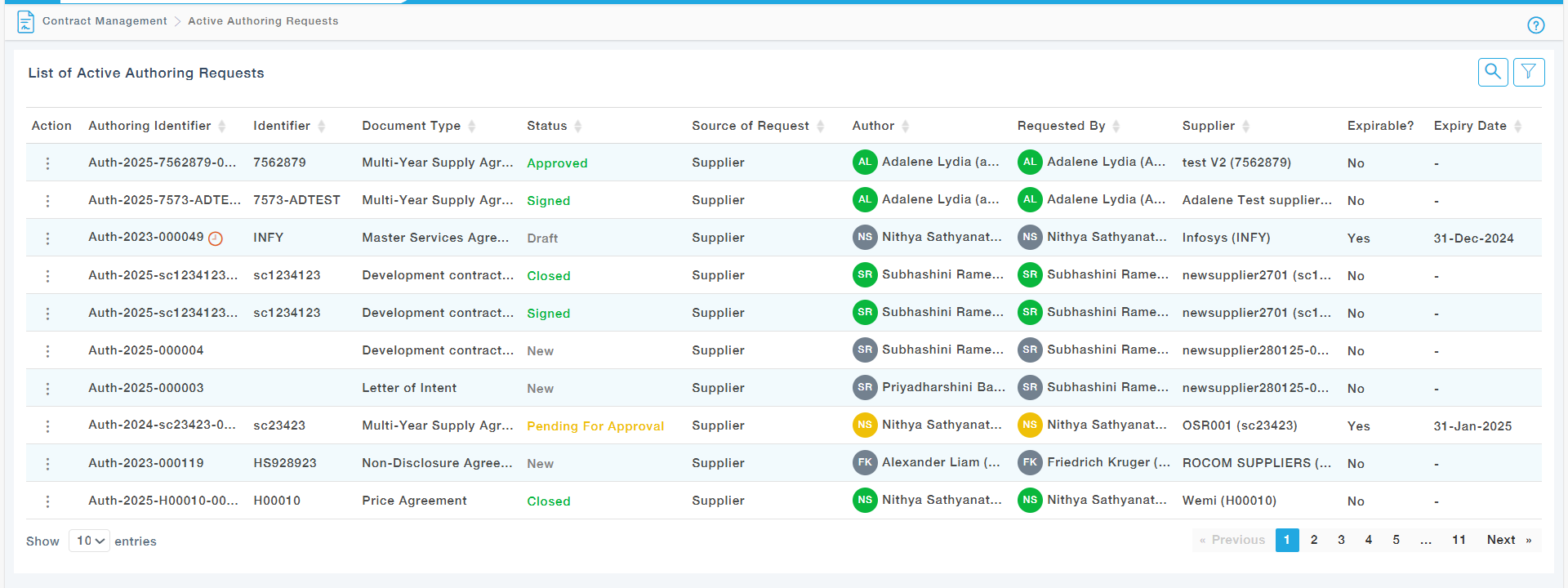Click NS avatar in Pending For Approval row

[x=864, y=425]
